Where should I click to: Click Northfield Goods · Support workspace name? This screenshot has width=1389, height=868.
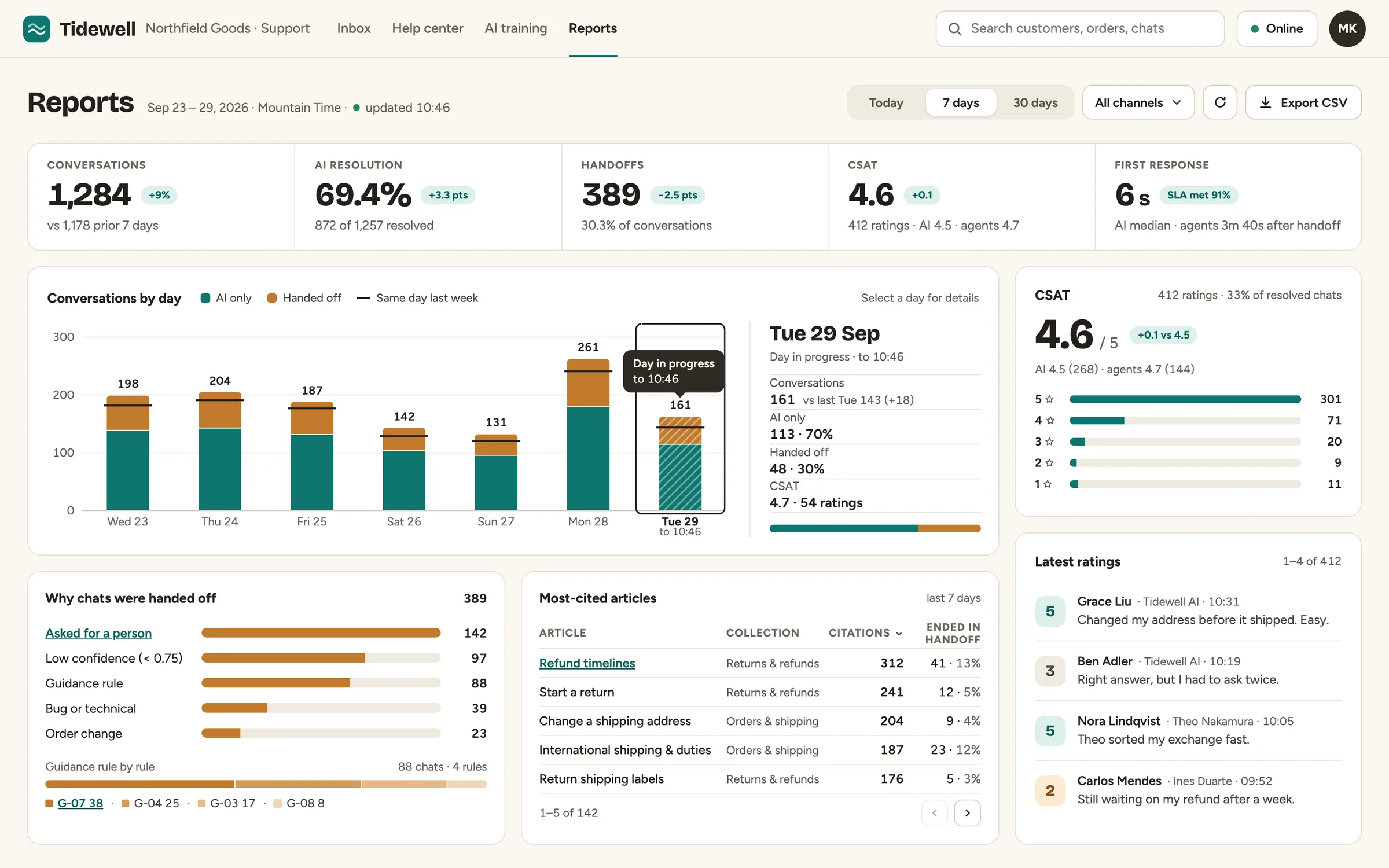pos(227,28)
